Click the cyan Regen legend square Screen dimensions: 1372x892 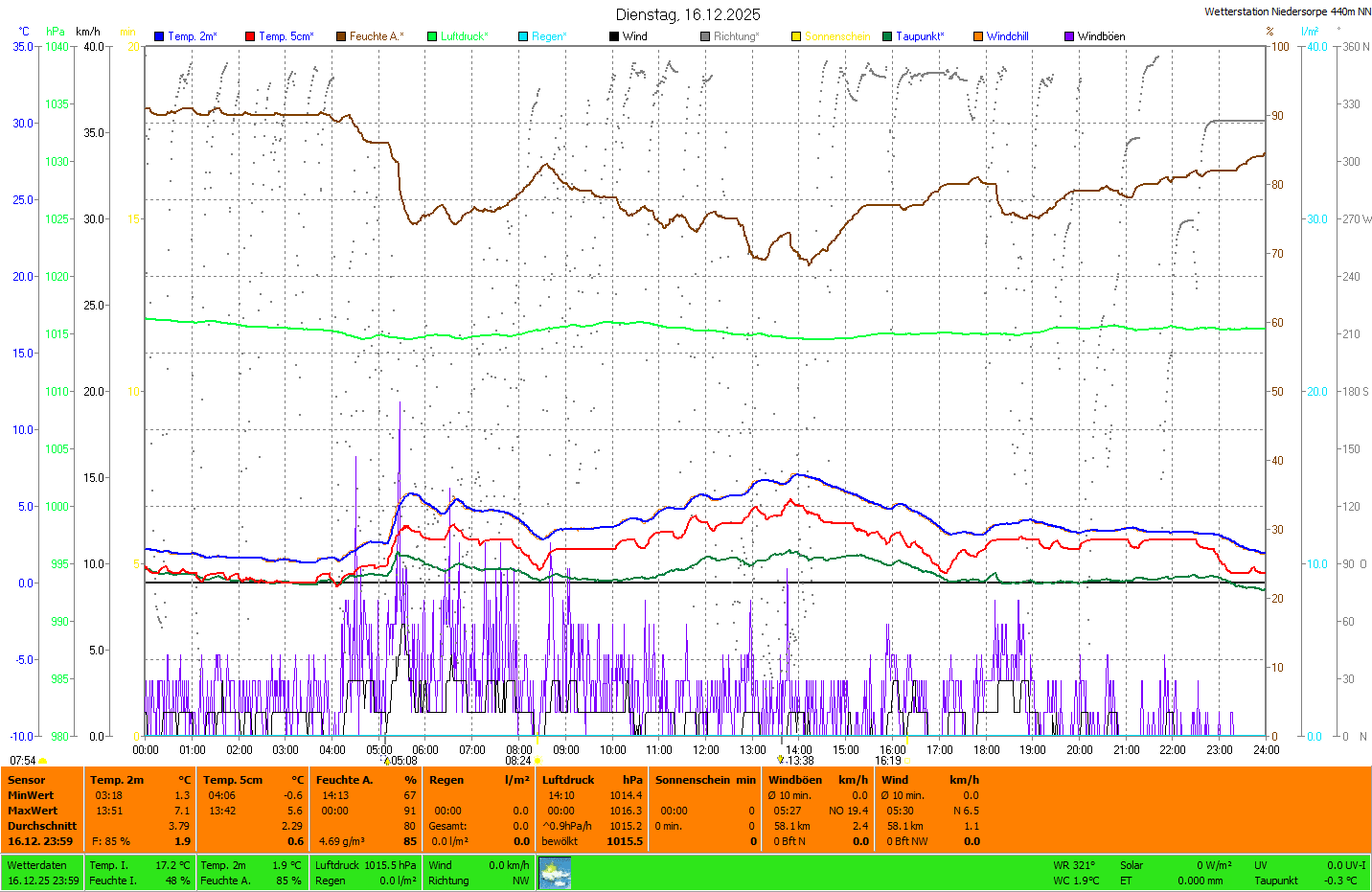523,36
